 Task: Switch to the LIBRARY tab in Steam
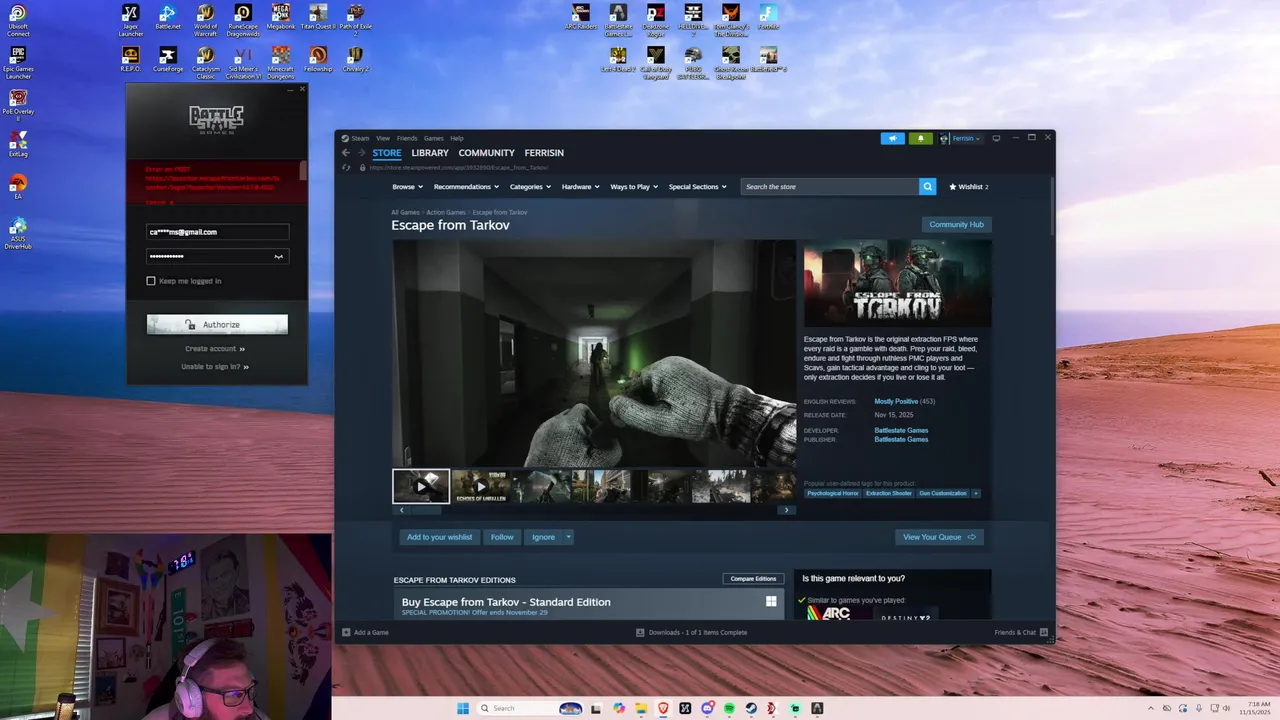(x=430, y=153)
